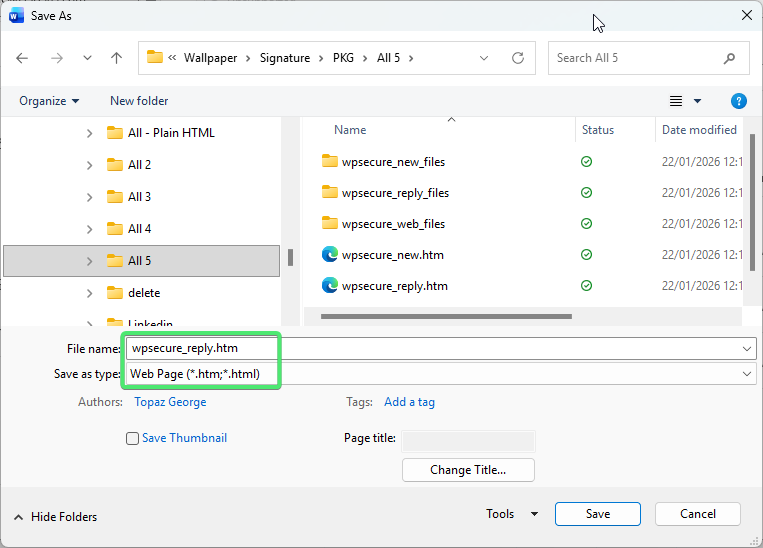Enable the Save Thumbnail checkbox
Image resolution: width=763 pixels, height=548 pixels.
[133, 438]
